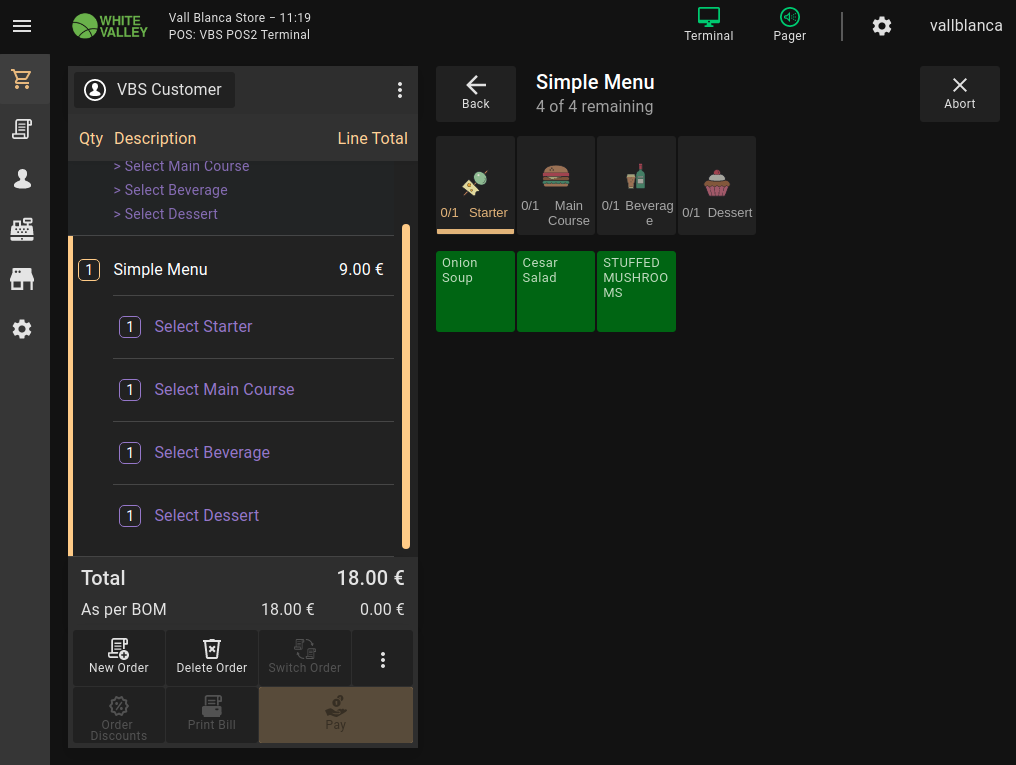Switch to the Dessert tab
The image size is (1016, 765).
click(x=717, y=185)
